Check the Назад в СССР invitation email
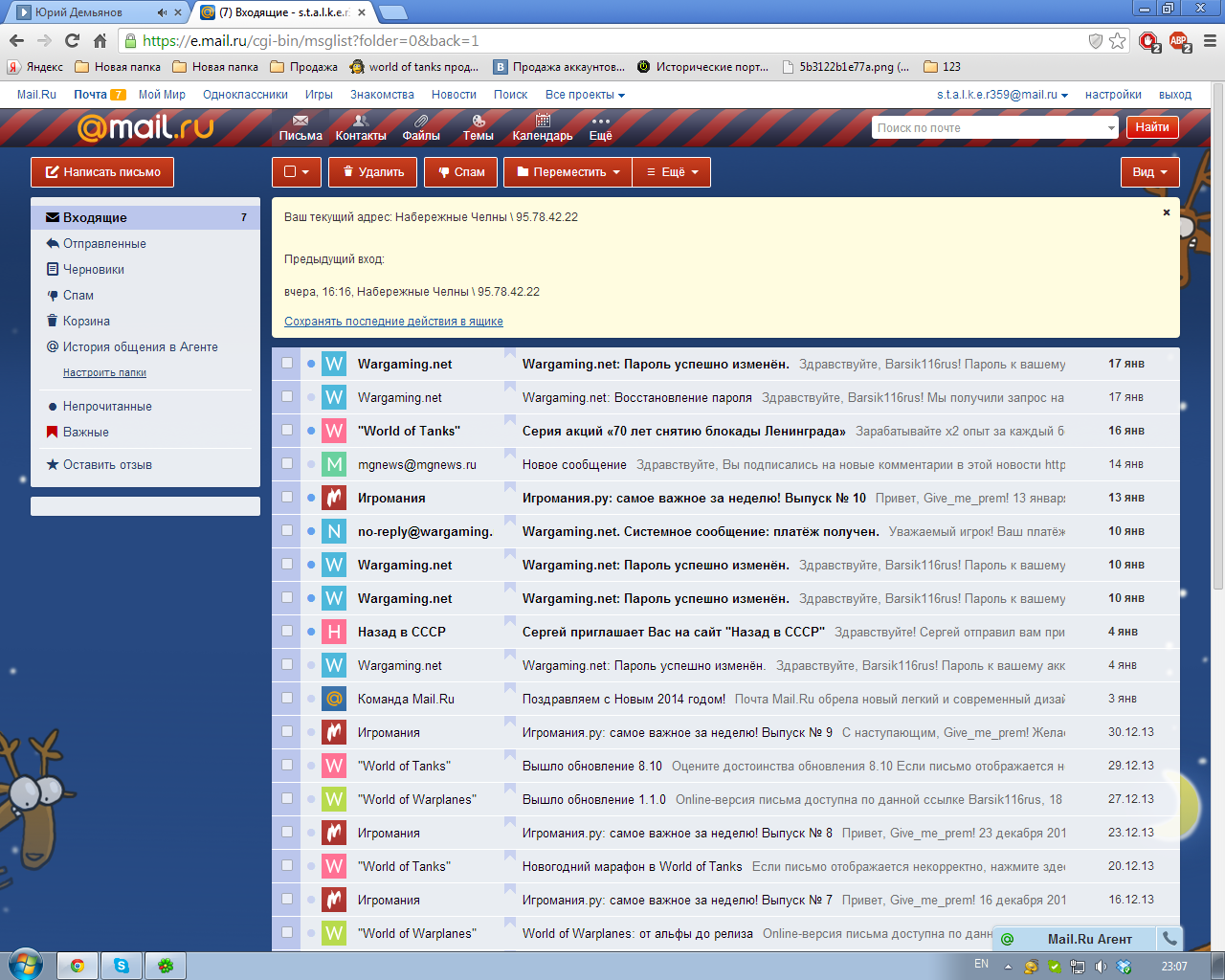Screen dimensions: 1225x980 pos(287,631)
